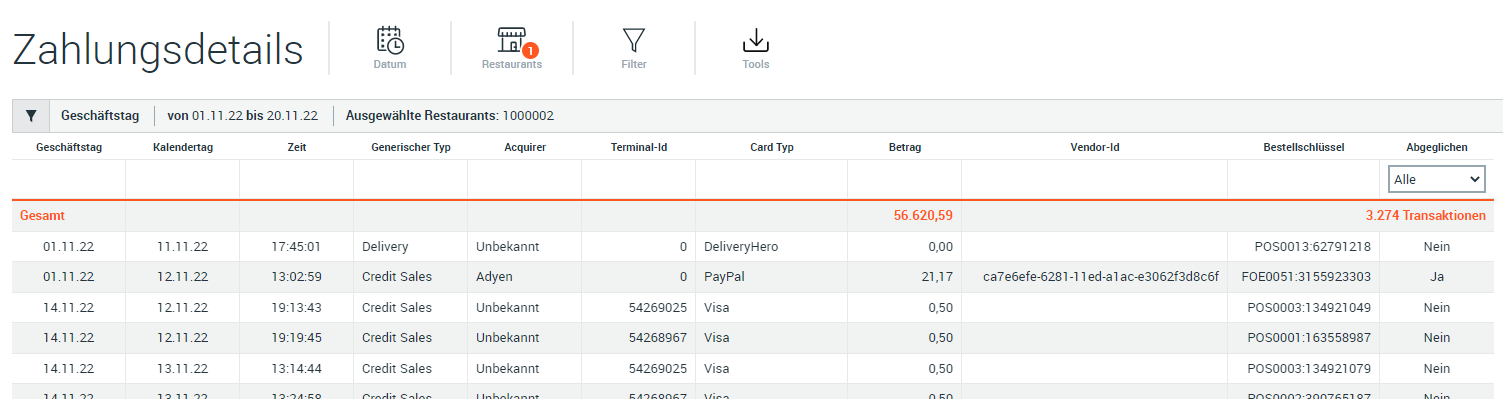Screen dimensions: 1503x399
Task: Click the Vendor-Id column filter field
Action: point(1095,180)
